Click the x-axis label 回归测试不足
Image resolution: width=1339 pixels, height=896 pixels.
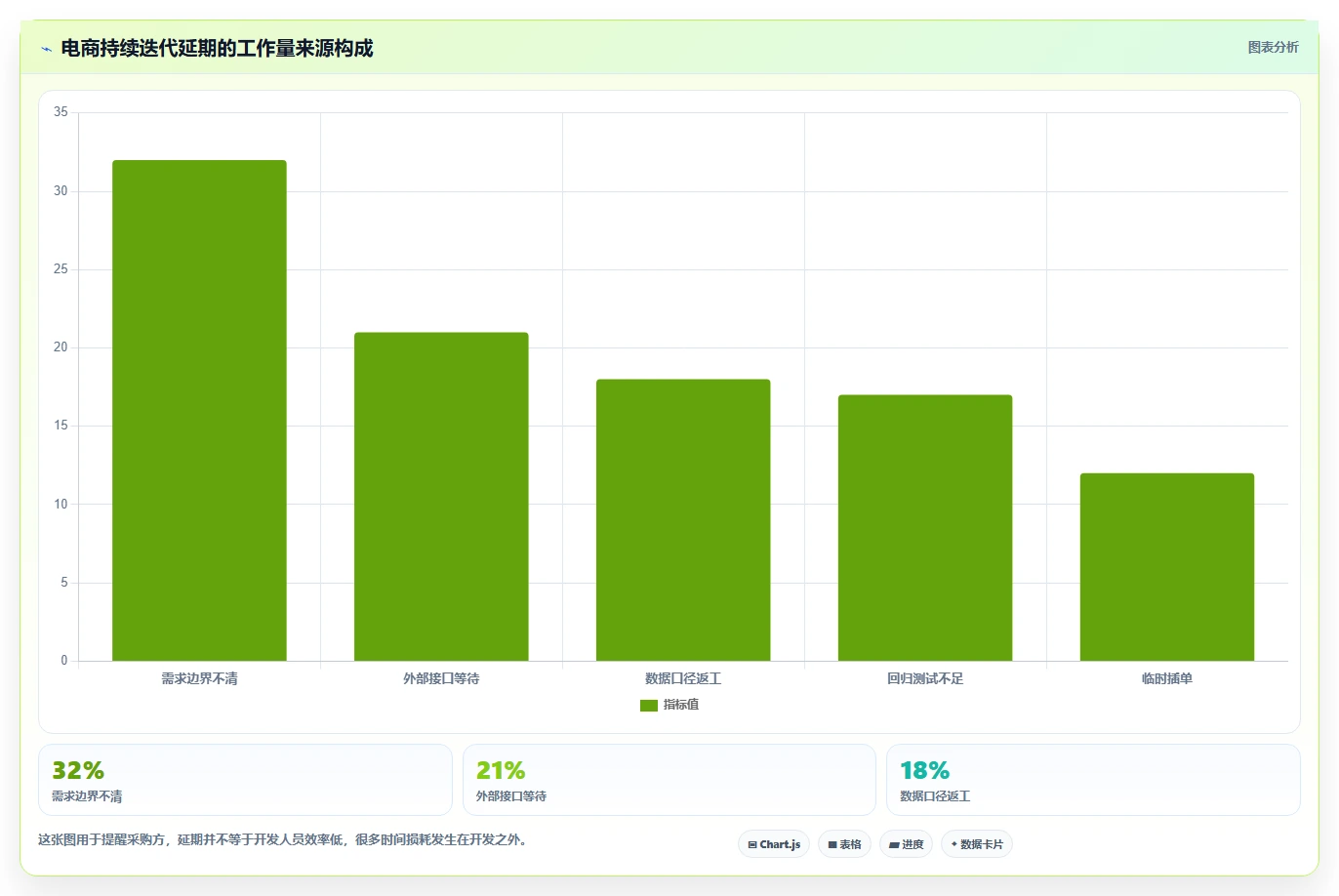coord(925,678)
